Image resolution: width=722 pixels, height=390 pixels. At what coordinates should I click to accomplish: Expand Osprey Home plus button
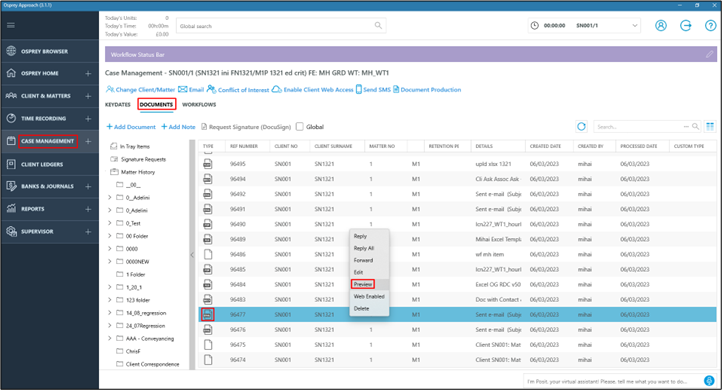[88, 73]
